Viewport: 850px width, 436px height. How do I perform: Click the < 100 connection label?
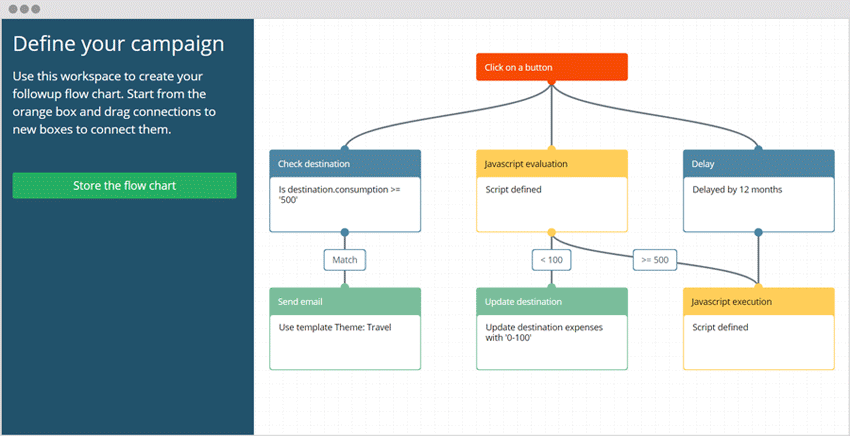point(551,260)
